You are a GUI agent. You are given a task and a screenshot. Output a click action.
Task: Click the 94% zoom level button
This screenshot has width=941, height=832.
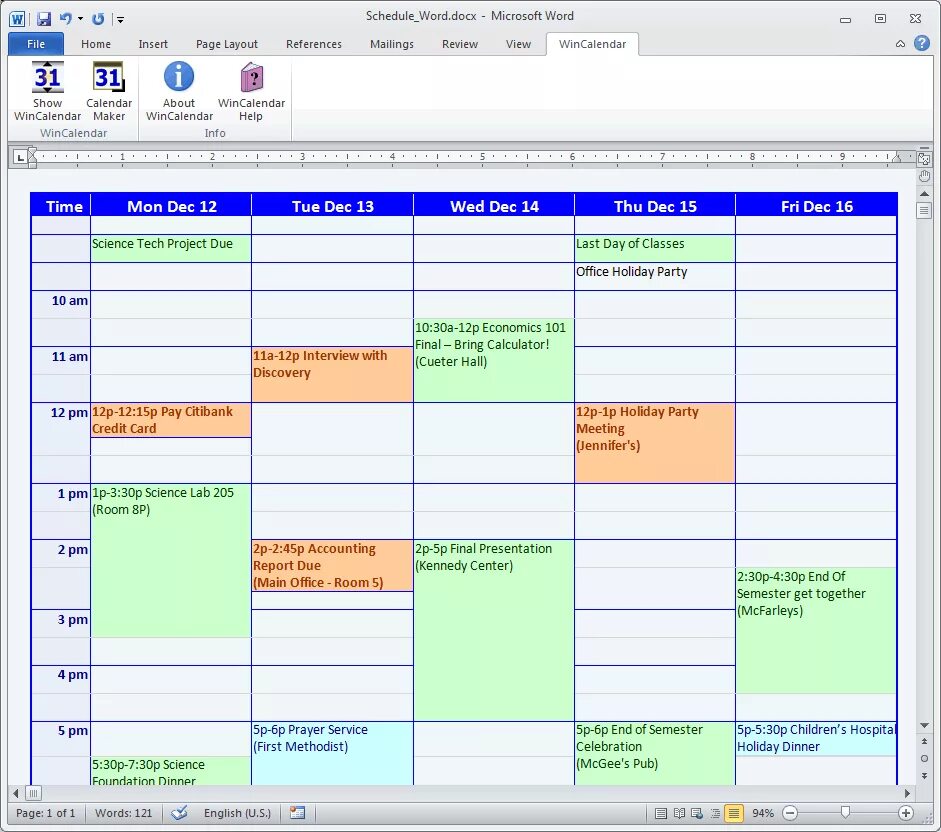[763, 813]
